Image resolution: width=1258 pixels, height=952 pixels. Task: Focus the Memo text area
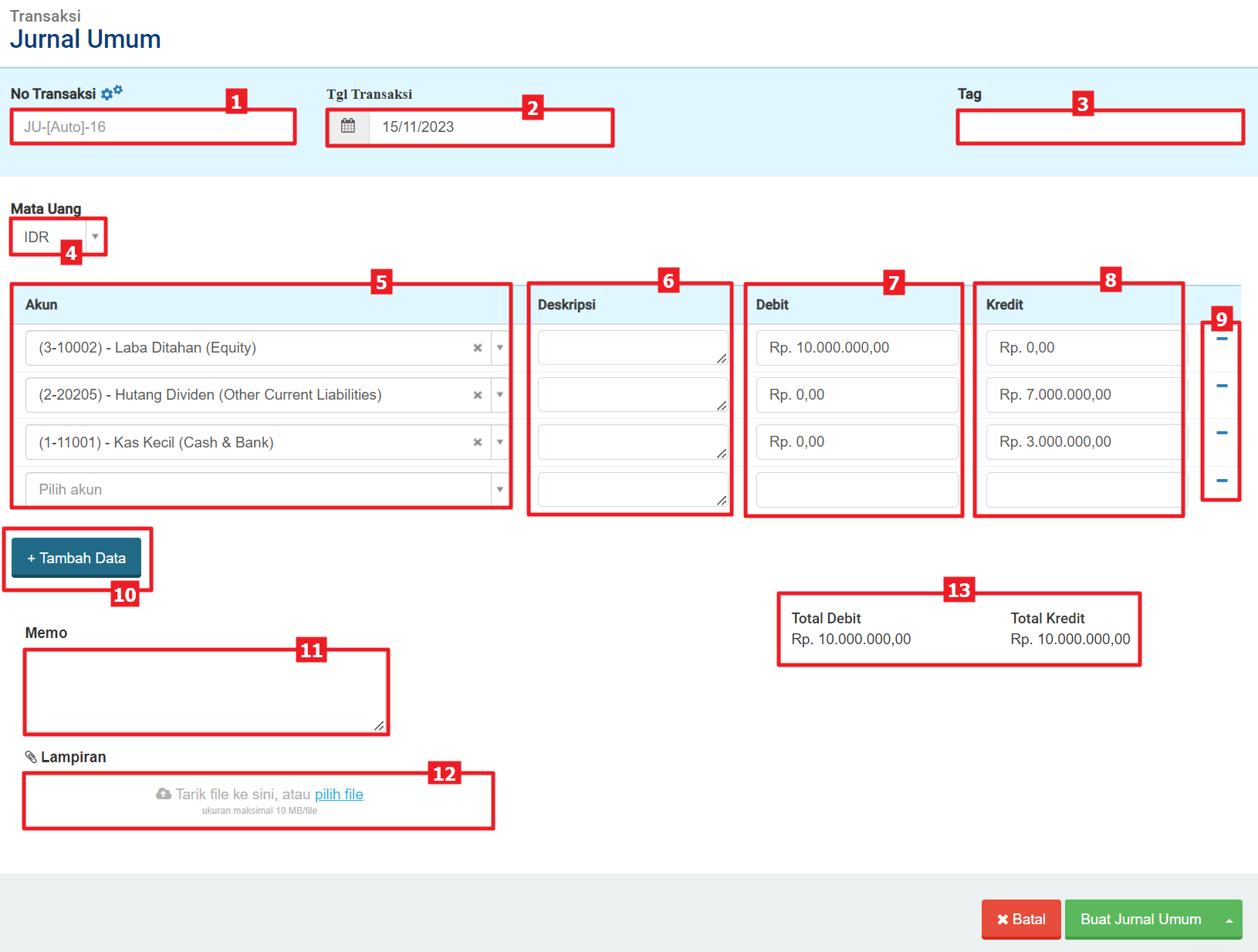tap(205, 691)
